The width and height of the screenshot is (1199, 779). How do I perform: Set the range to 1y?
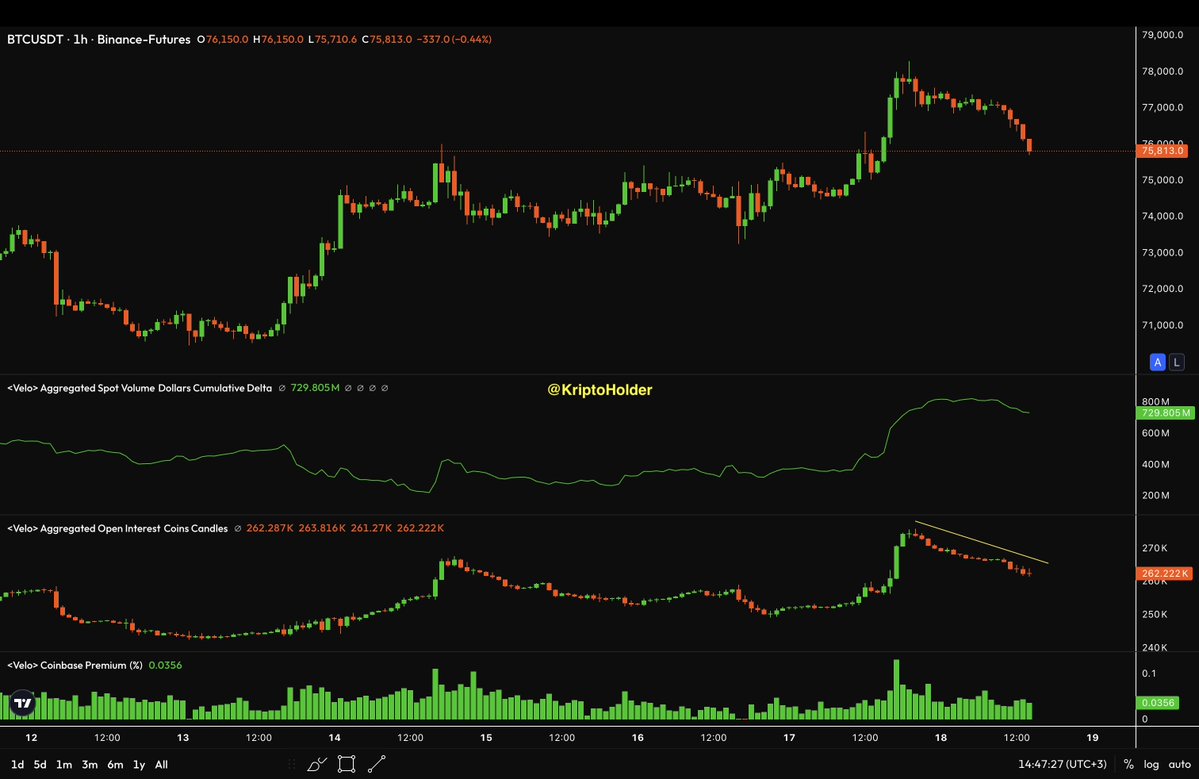[139, 764]
